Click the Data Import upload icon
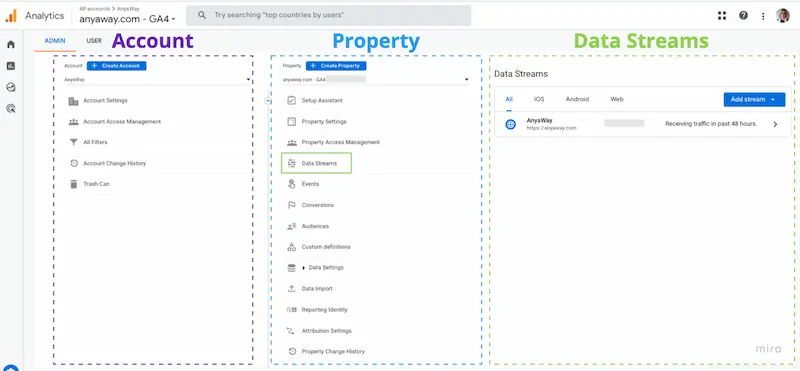800x371 pixels. pos(292,289)
